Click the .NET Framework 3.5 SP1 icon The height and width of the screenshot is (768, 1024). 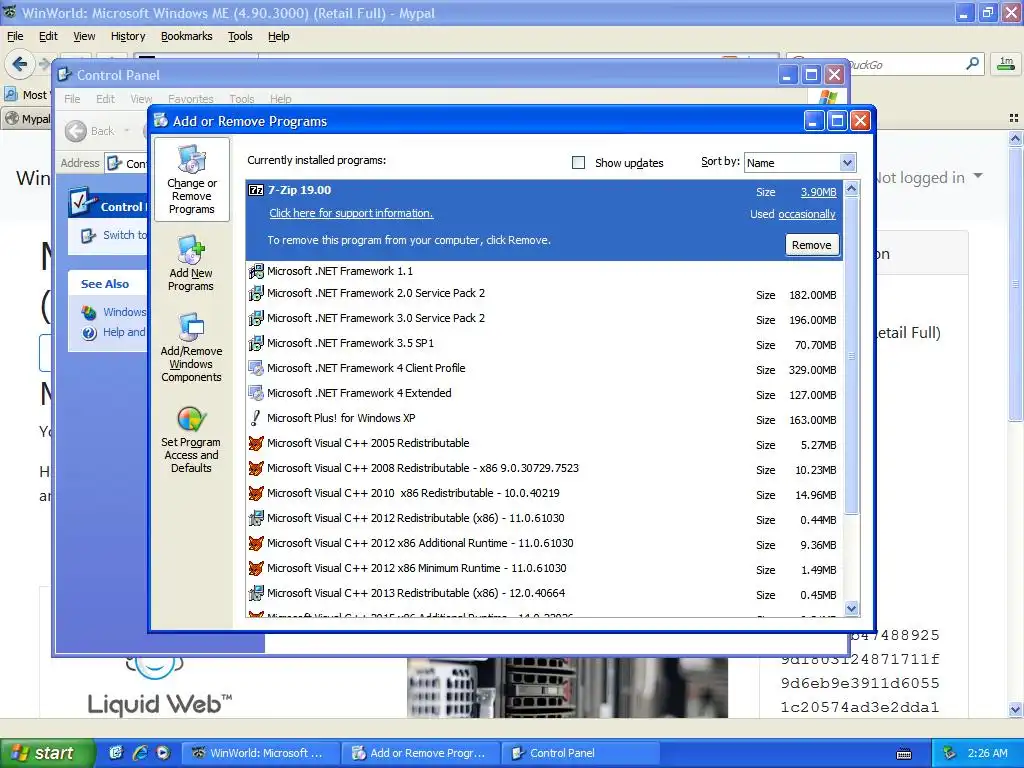[256, 343]
